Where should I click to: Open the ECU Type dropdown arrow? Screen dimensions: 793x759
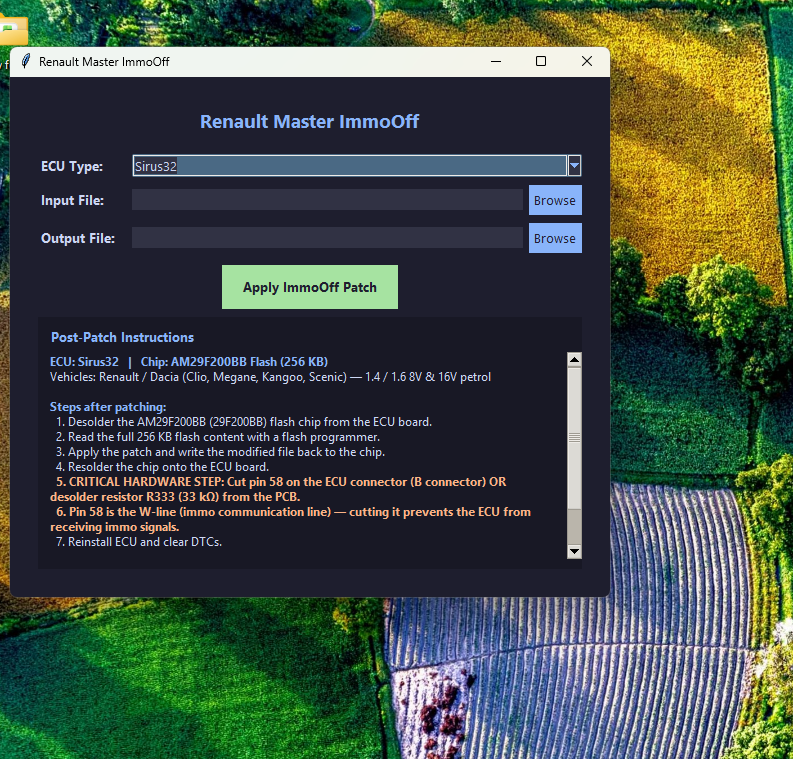574,165
